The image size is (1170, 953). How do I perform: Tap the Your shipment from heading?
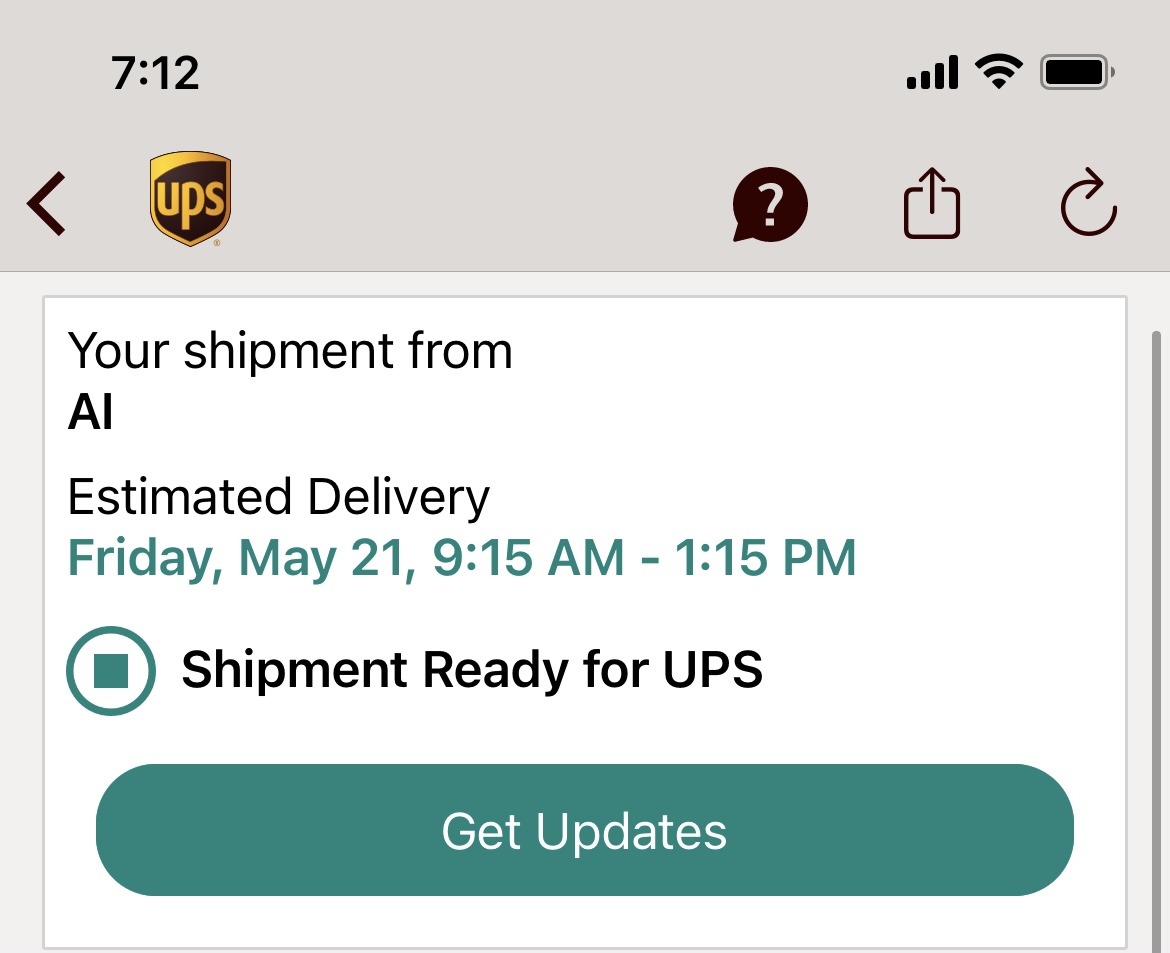pos(290,351)
